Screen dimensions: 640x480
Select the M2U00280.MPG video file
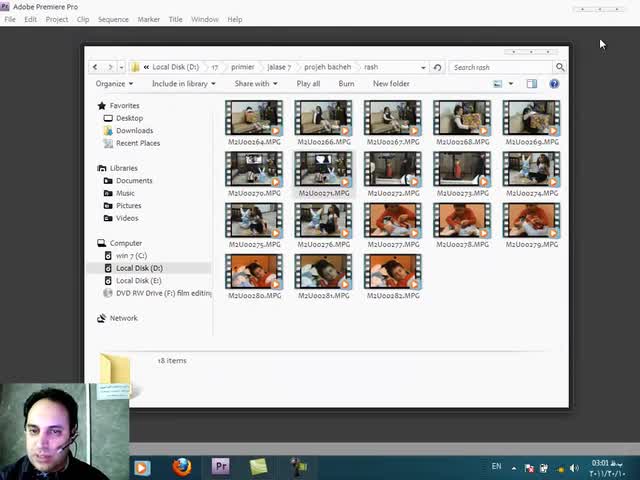pos(254,277)
